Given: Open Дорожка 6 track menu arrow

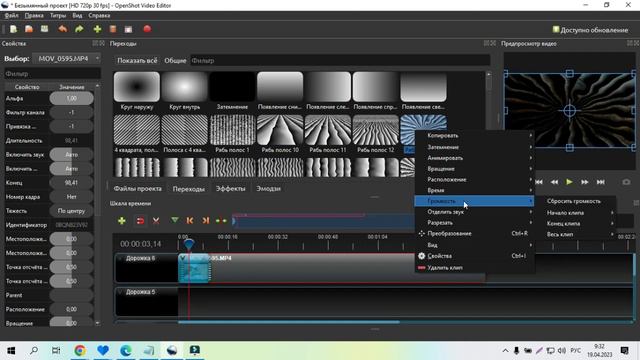Looking at the screenshot, I should click(x=120, y=258).
